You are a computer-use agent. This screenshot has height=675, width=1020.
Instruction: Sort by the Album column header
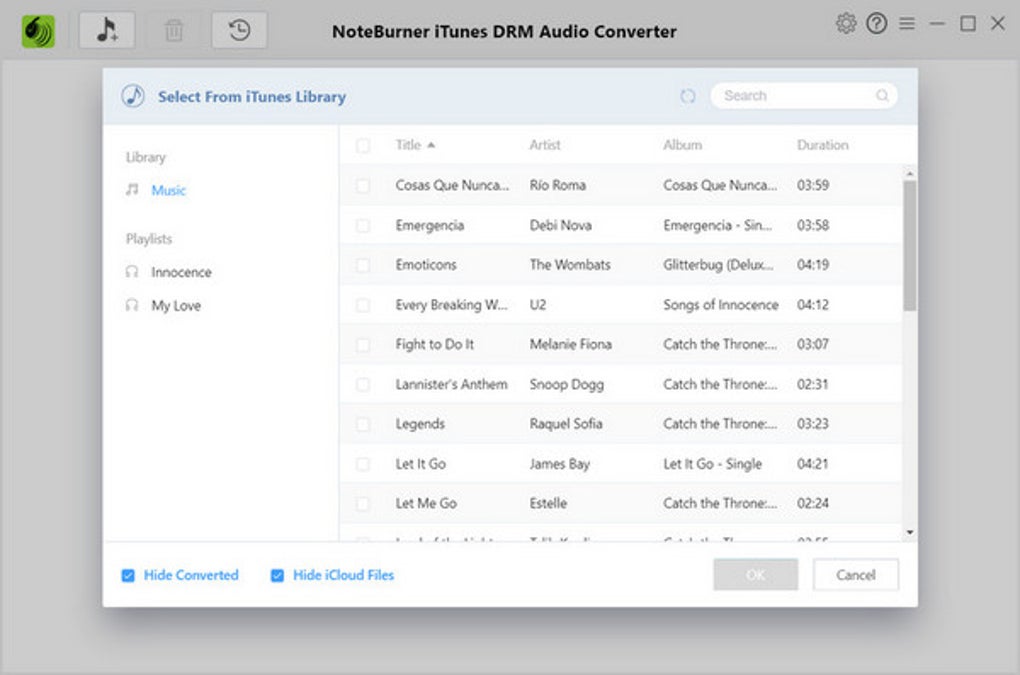point(682,145)
